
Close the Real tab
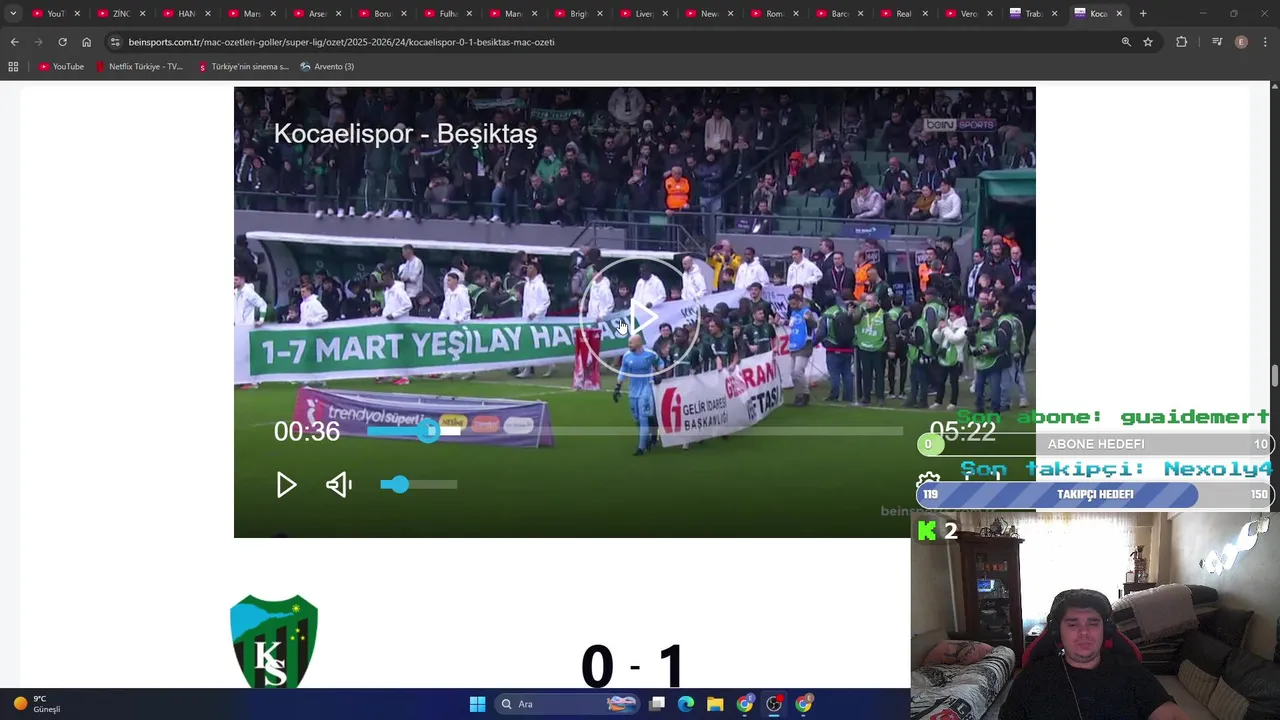tap(925, 13)
